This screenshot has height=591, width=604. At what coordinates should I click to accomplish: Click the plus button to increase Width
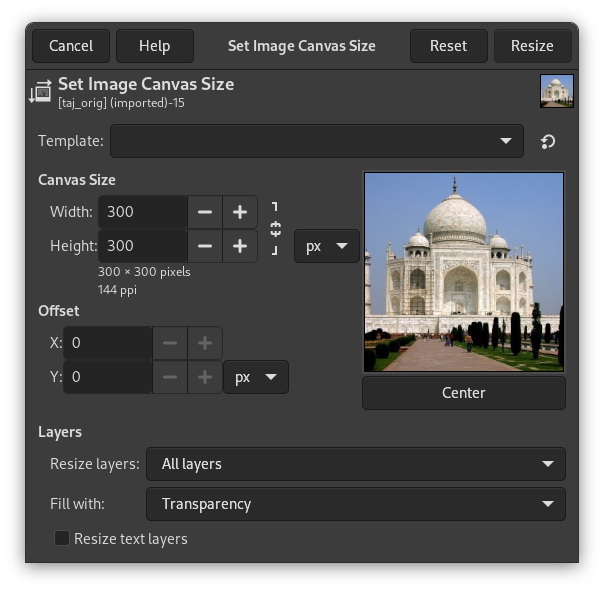pyautogui.click(x=240, y=212)
